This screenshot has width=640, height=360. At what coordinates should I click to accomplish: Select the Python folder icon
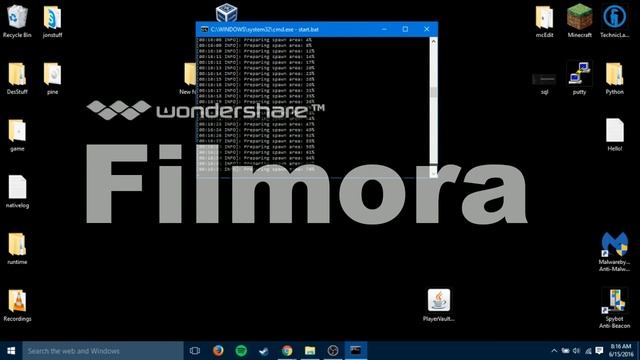pos(614,78)
